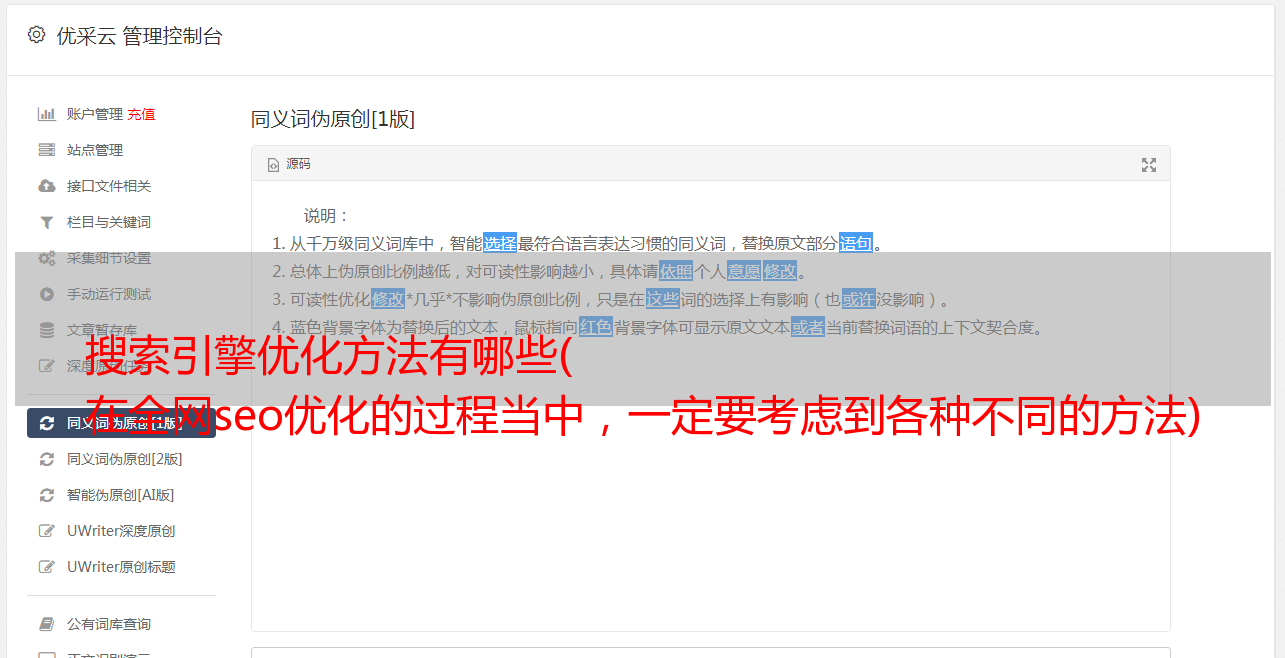Click the 优采云 管理控制台 title link
This screenshot has height=658, width=1285.
click(x=139, y=36)
